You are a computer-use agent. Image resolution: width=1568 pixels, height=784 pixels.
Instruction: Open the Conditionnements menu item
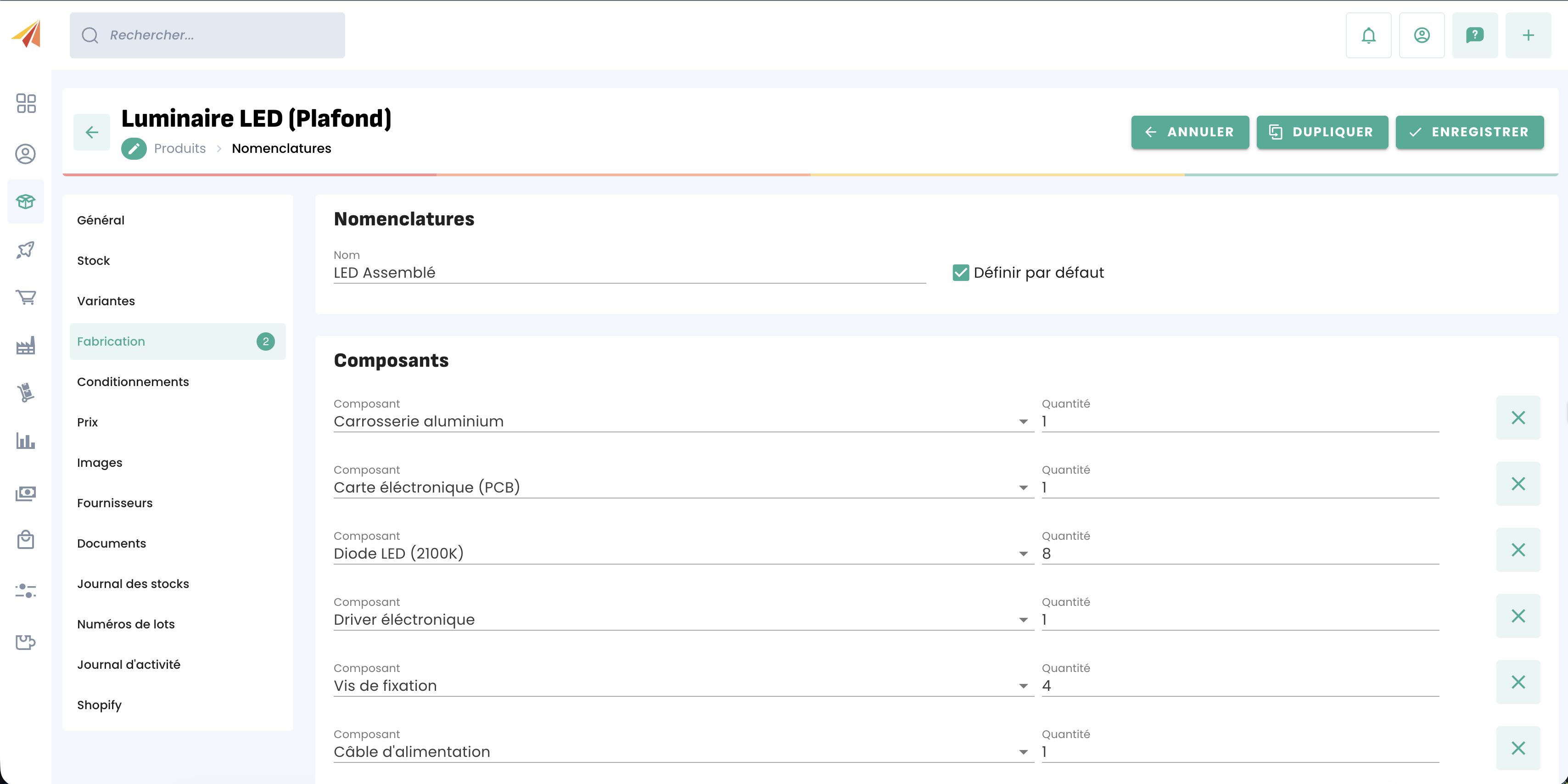point(133,381)
